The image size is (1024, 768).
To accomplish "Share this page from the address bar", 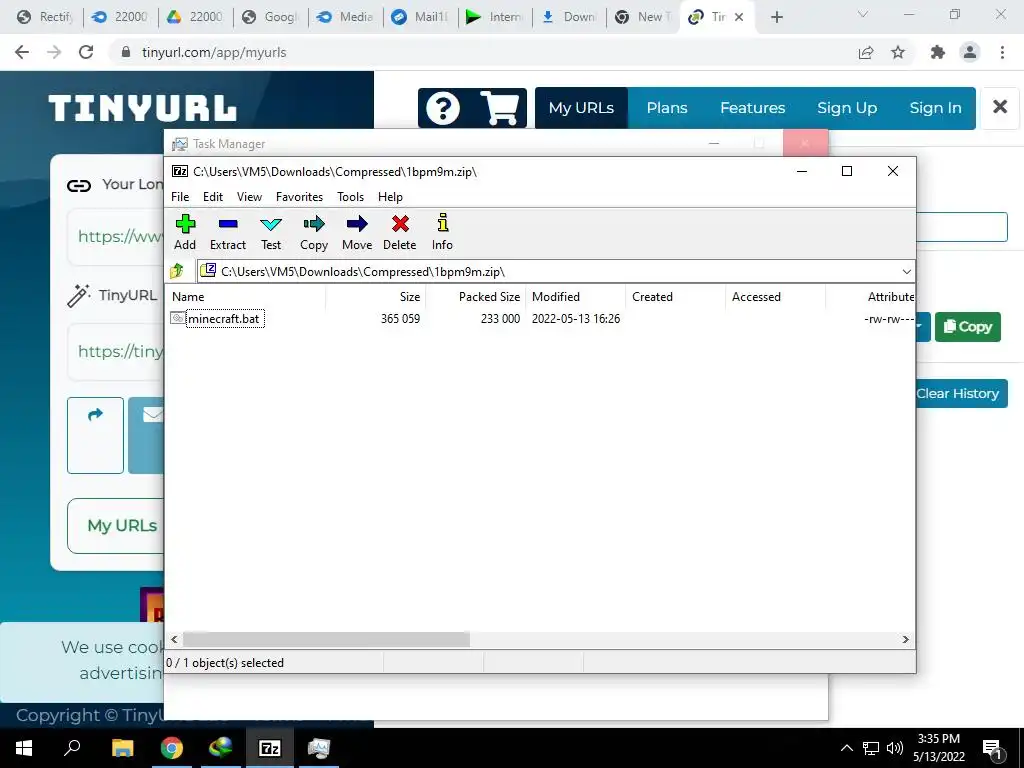I will [x=866, y=52].
